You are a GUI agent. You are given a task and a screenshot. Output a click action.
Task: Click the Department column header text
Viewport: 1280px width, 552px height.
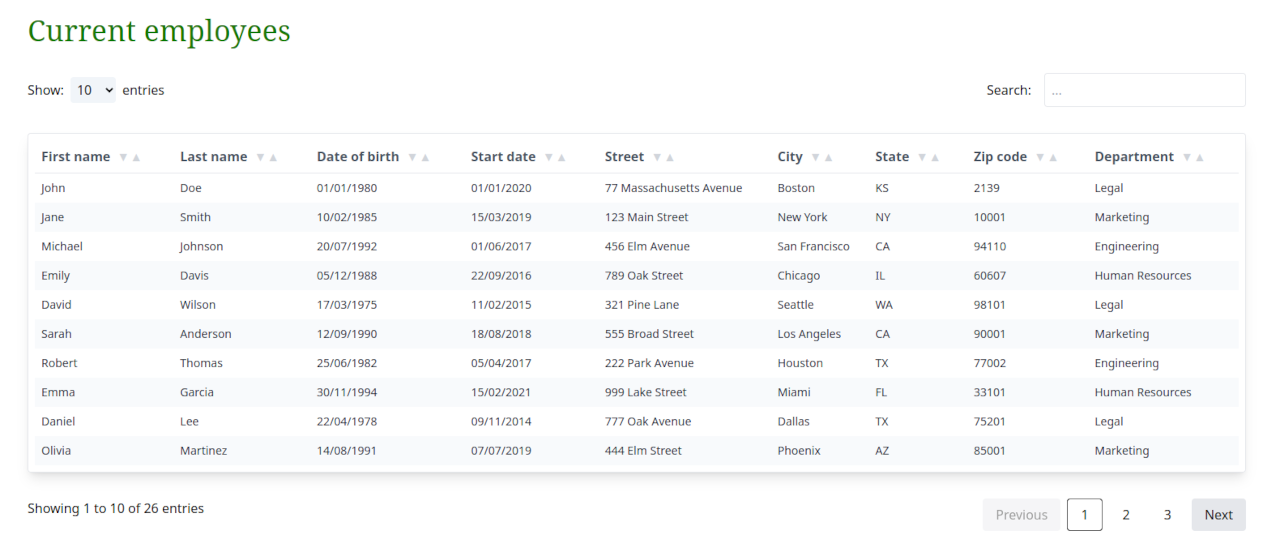[x=1134, y=157]
